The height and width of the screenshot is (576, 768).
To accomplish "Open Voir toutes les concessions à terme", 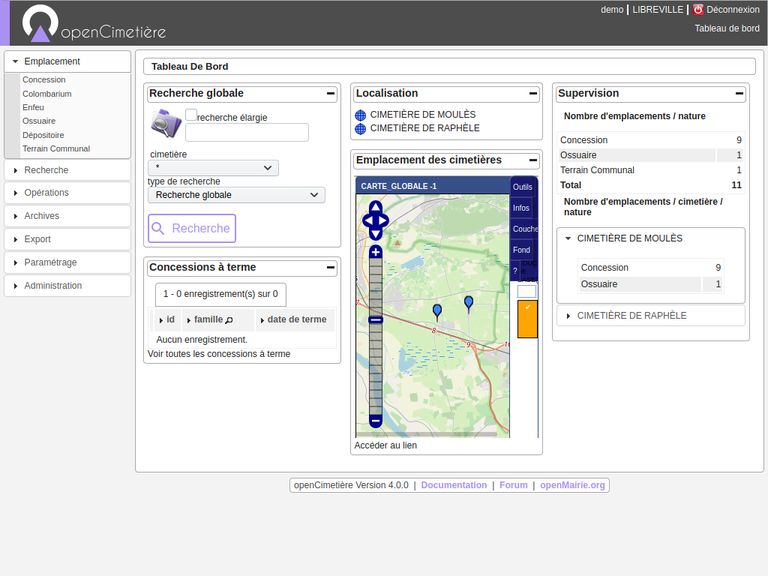I will tap(219, 354).
